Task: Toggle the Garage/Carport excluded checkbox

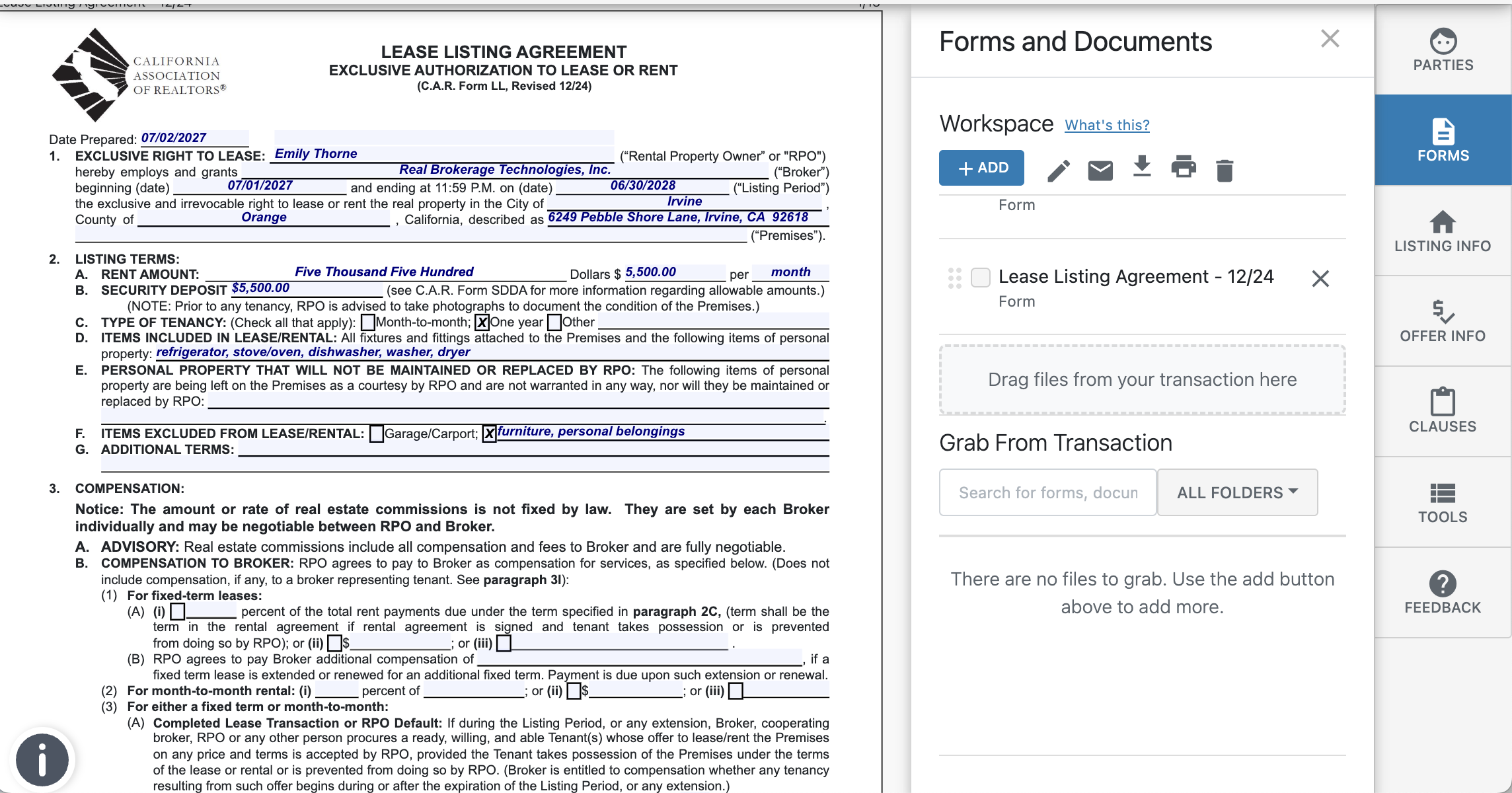Action: (x=377, y=434)
